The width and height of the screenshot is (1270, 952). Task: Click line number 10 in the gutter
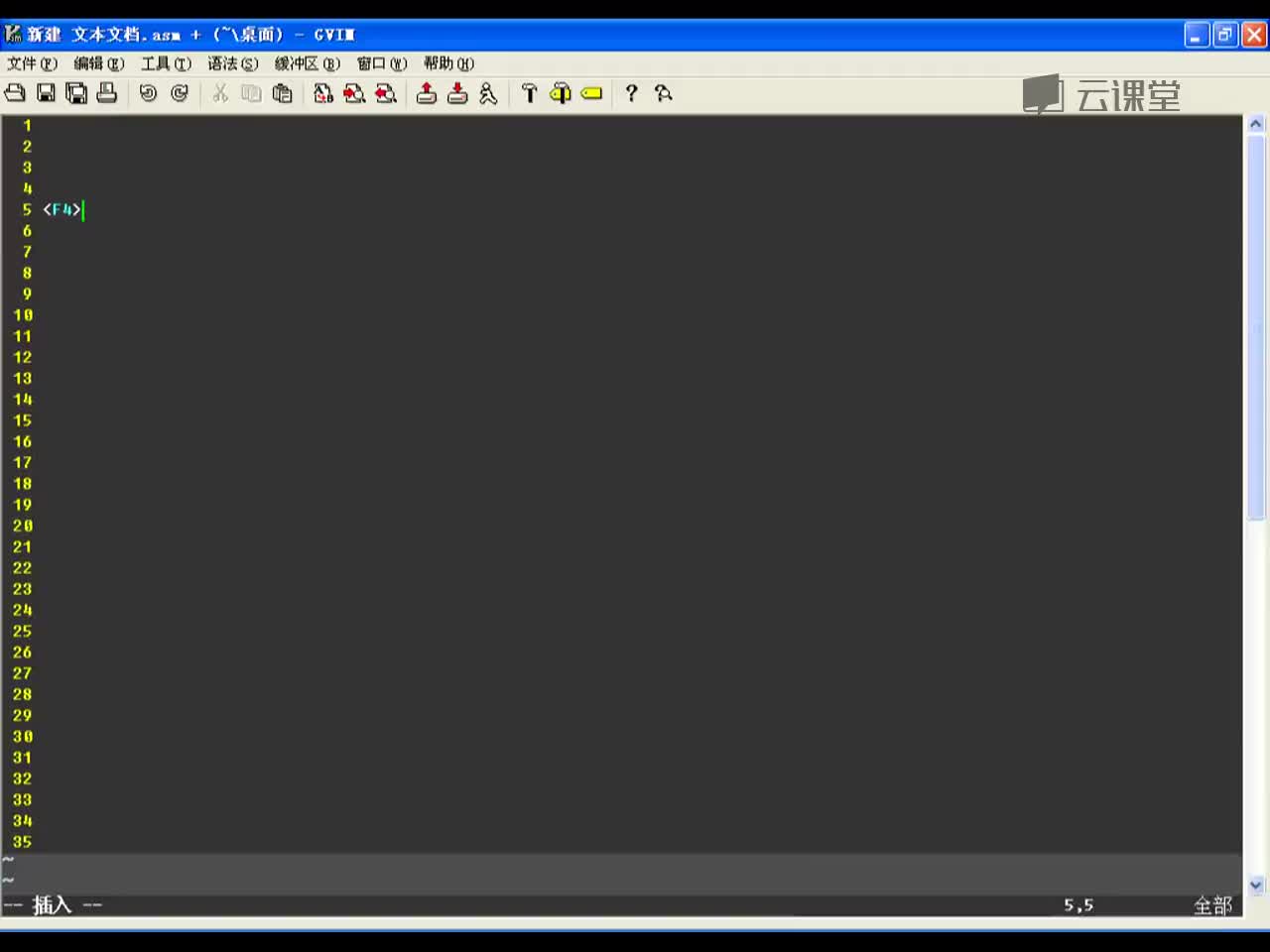(x=23, y=314)
